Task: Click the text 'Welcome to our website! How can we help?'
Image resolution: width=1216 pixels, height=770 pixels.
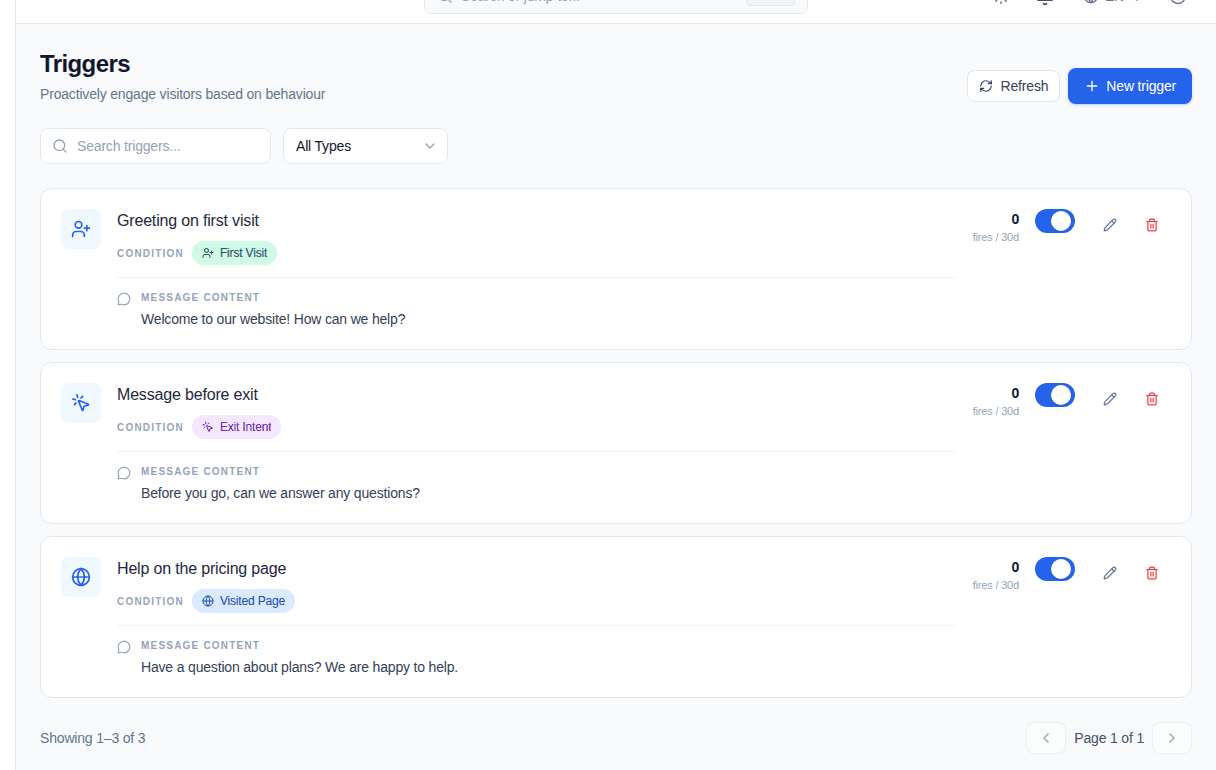Action: pyautogui.click(x=273, y=319)
